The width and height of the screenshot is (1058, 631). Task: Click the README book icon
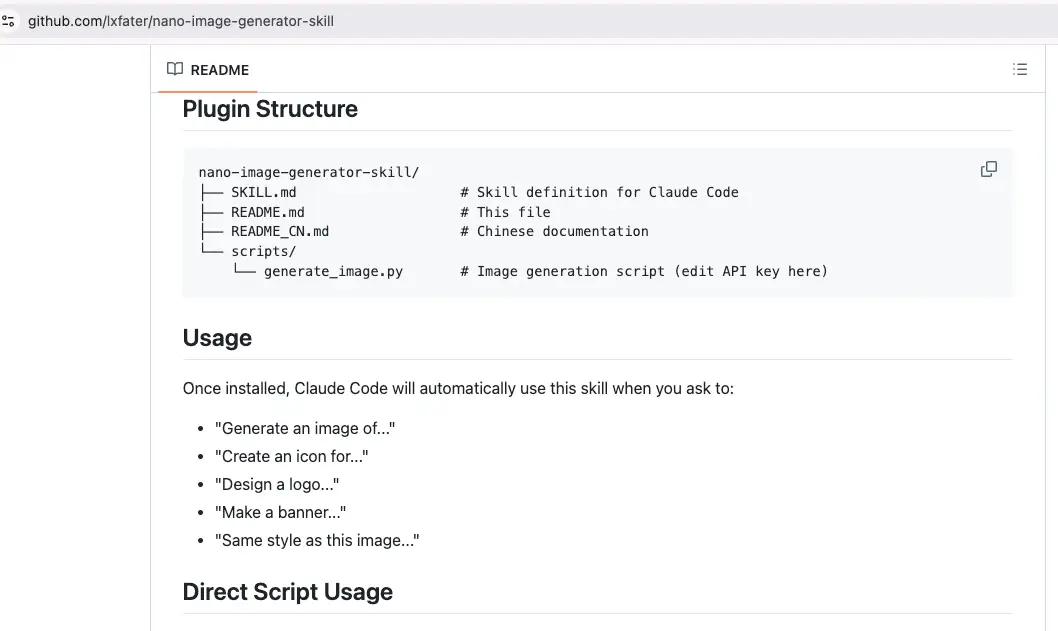175,70
